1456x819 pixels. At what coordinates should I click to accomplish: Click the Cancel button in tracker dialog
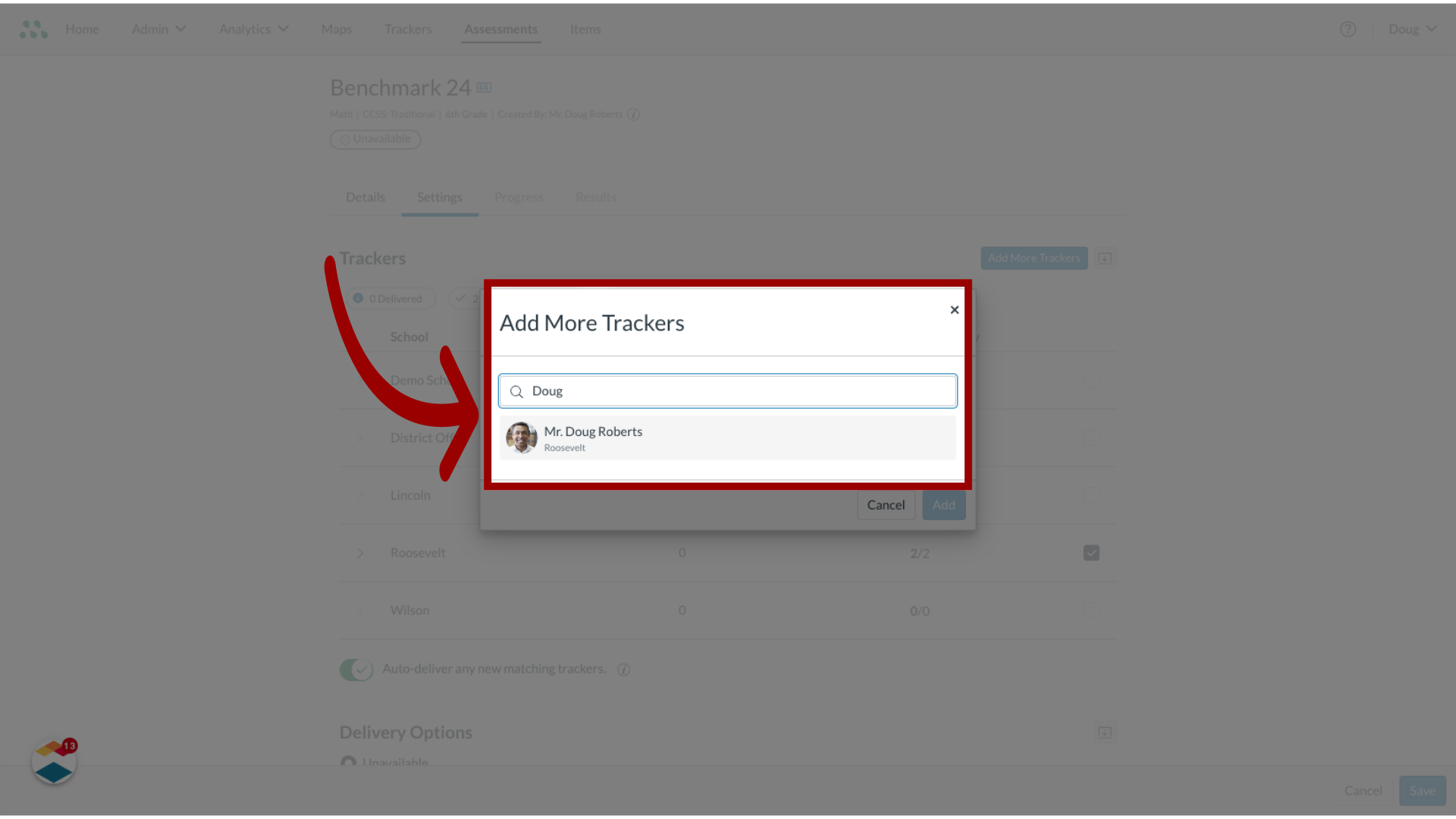(x=886, y=504)
